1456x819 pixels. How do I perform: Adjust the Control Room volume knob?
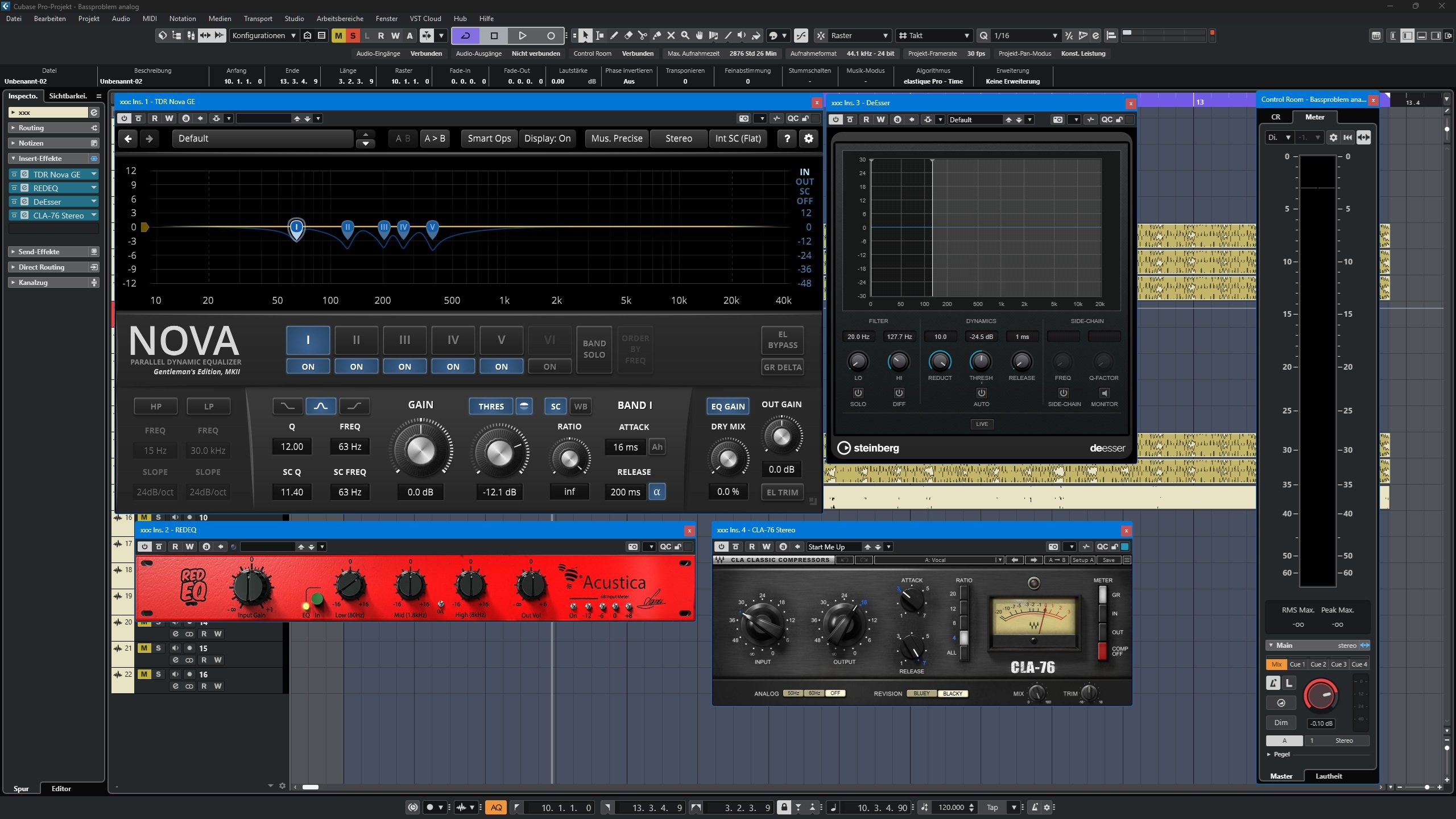click(x=1320, y=696)
